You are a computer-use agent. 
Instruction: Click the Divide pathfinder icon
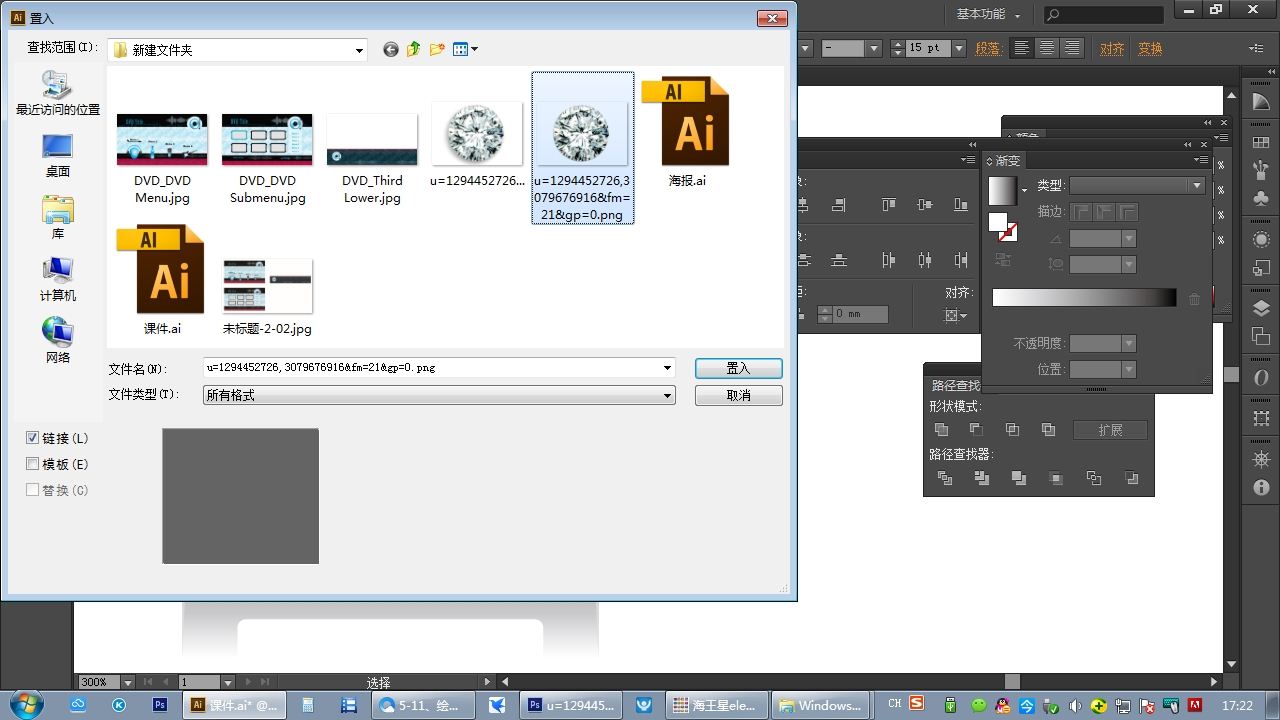[x=945, y=478]
